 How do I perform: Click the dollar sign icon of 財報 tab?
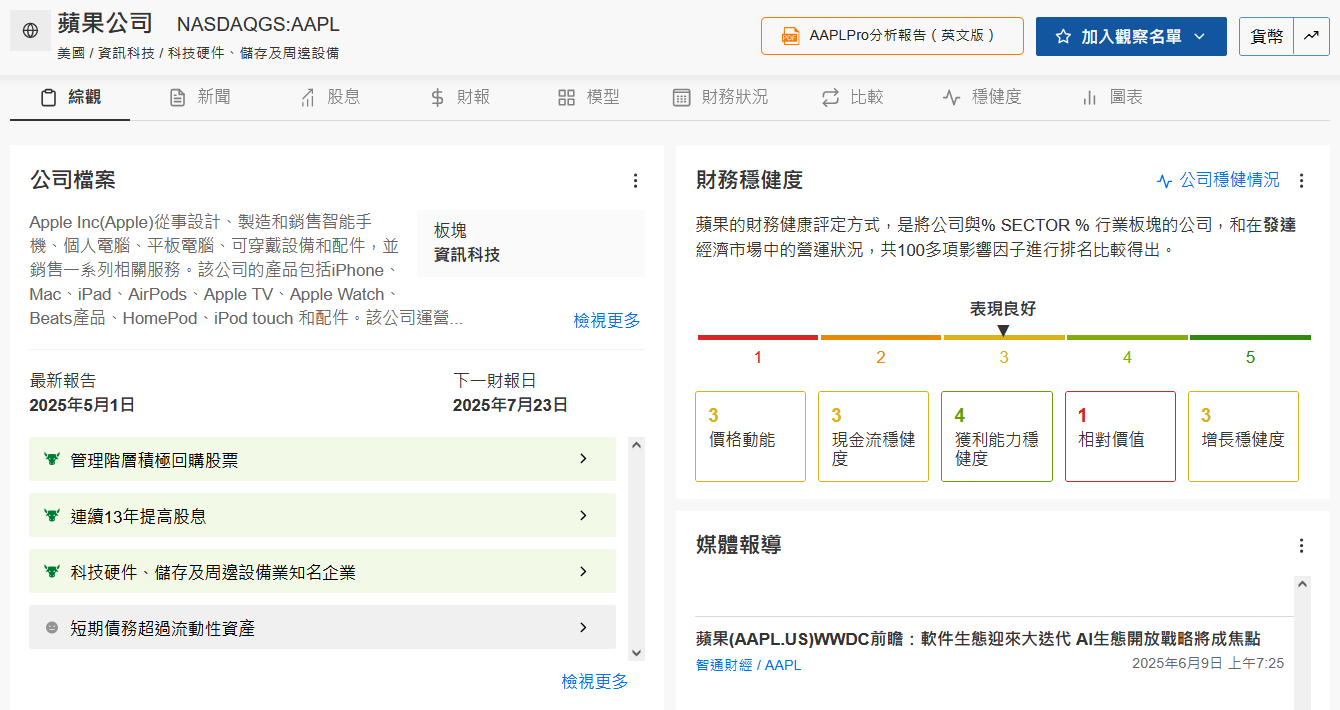437,97
